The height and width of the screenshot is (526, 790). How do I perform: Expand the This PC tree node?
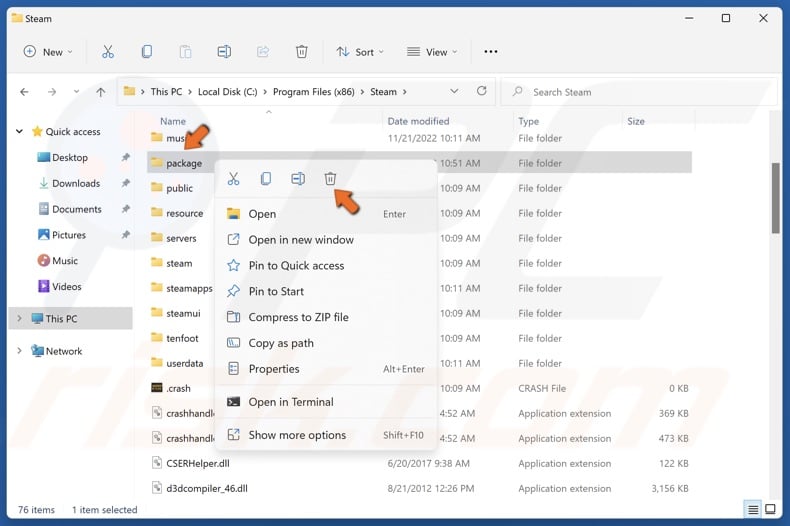tap(19, 318)
